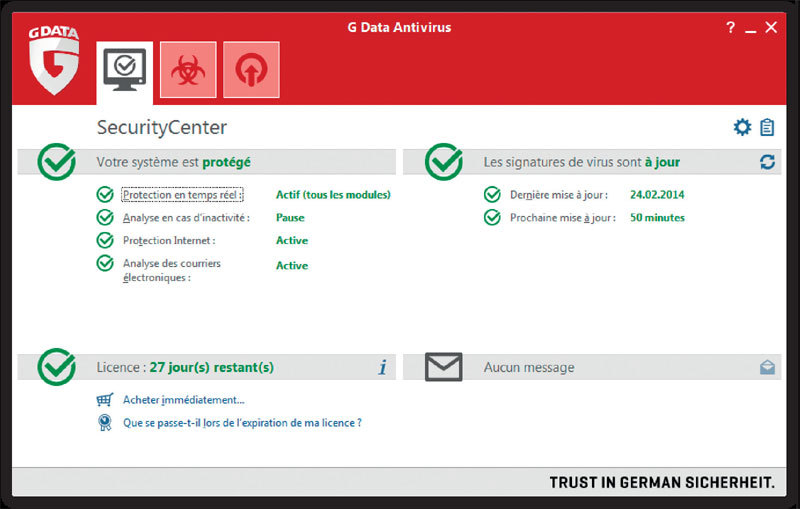Click the large envelope next to Aucun message
800x509 pixels.
pos(443,367)
